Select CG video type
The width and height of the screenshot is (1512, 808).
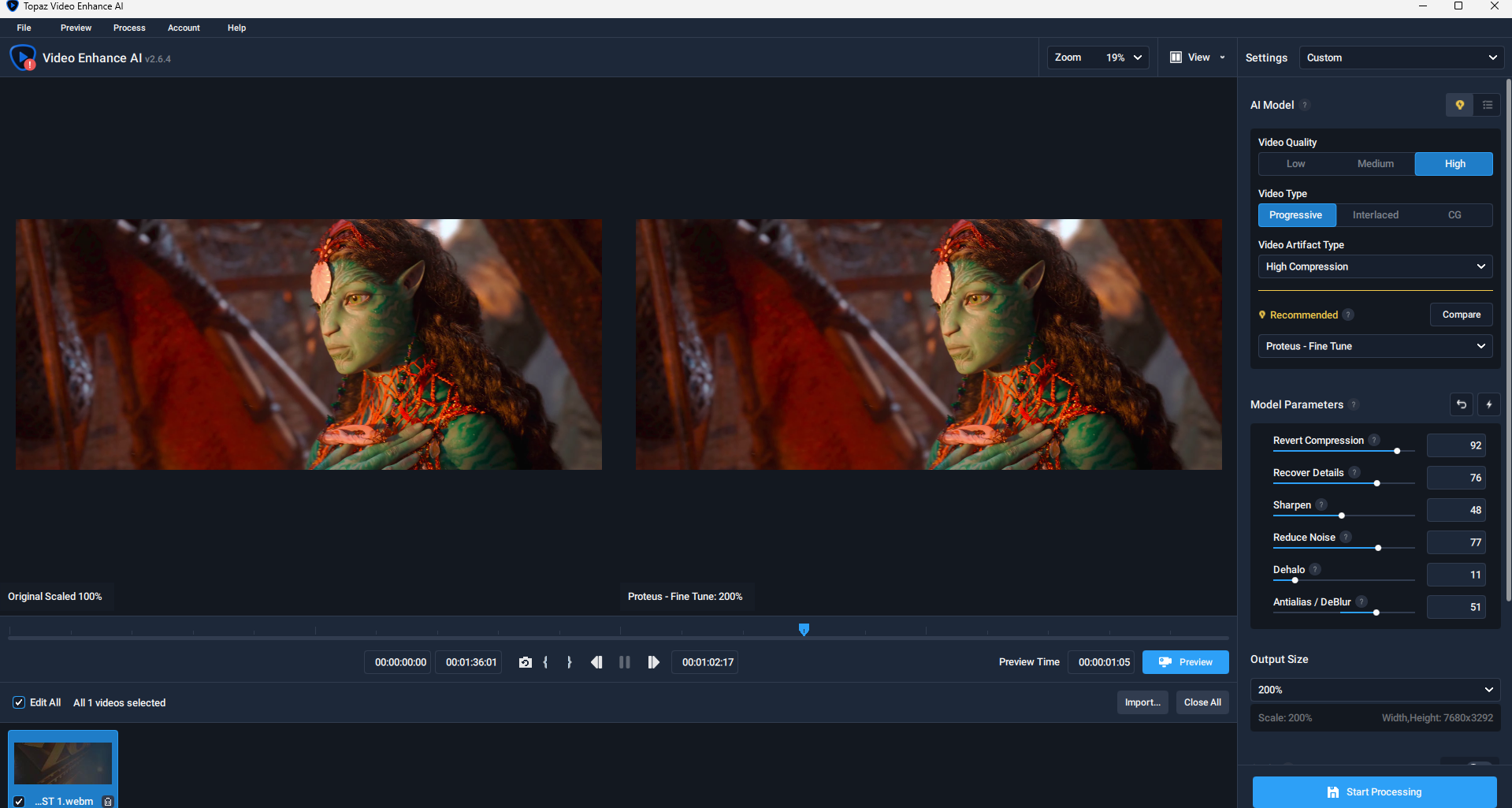coord(1454,215)
